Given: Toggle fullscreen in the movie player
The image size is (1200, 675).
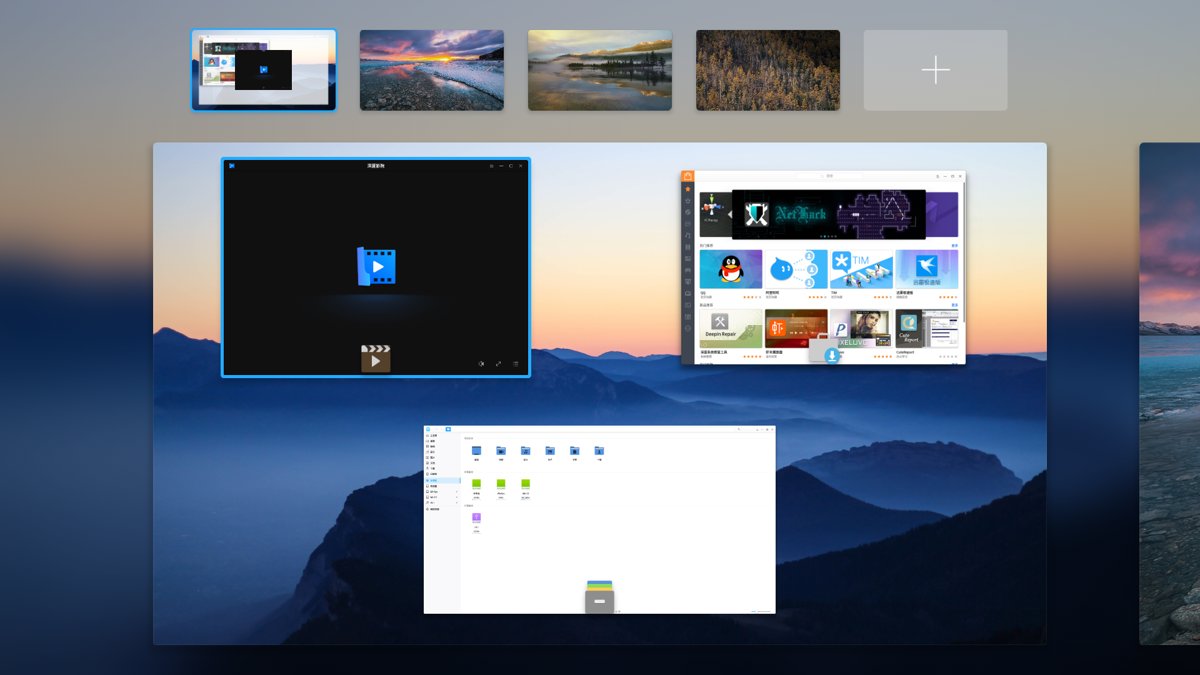Looking at the screenshot, I should click(x=498, y=364).
